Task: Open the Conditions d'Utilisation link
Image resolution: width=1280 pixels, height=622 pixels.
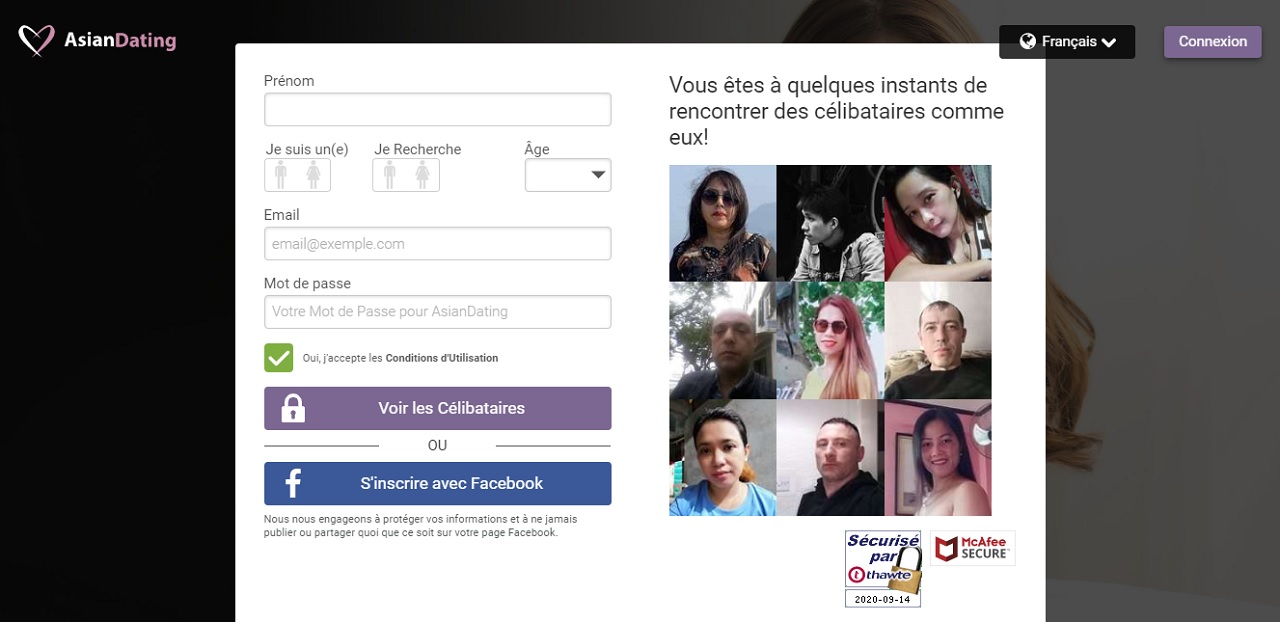Action: 442,358
